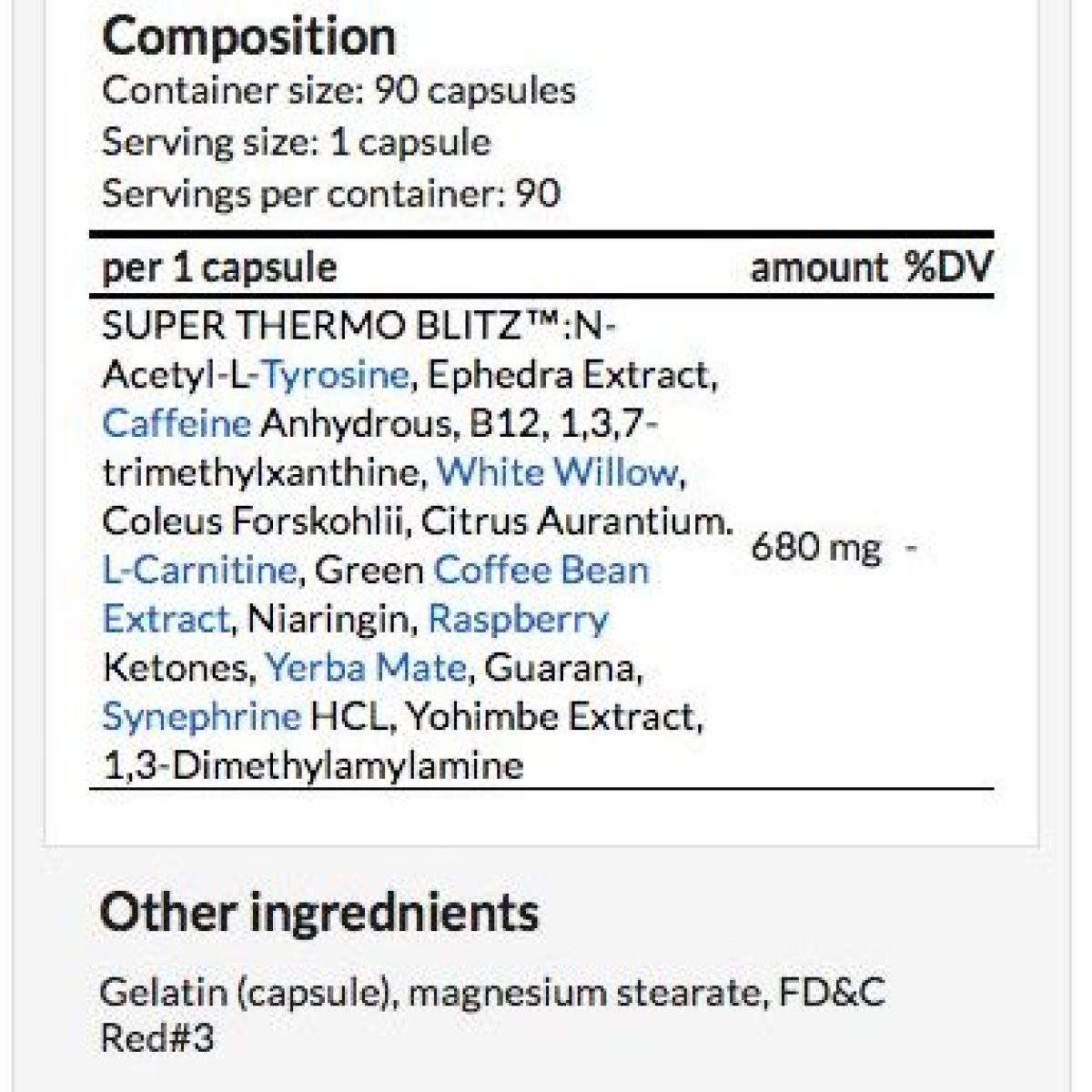Click the Container size: 90 capsules line
This screenshot has height=1092, width=1092.
[339, 91]
